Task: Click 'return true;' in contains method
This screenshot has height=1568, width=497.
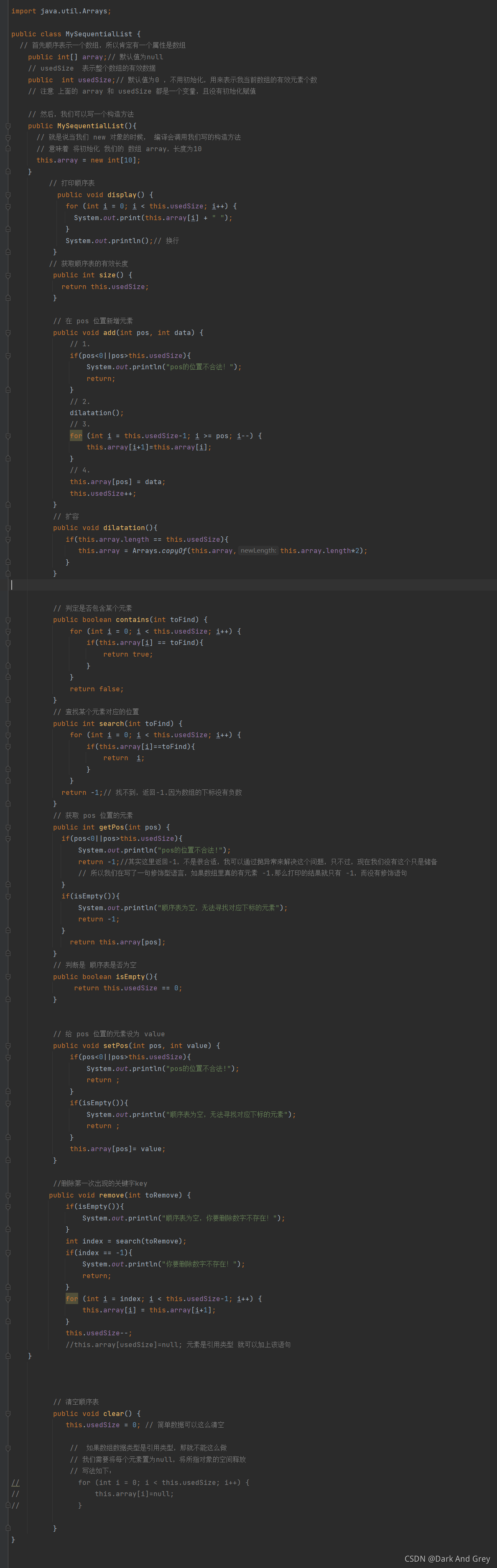Action: (x=128, y=655)
